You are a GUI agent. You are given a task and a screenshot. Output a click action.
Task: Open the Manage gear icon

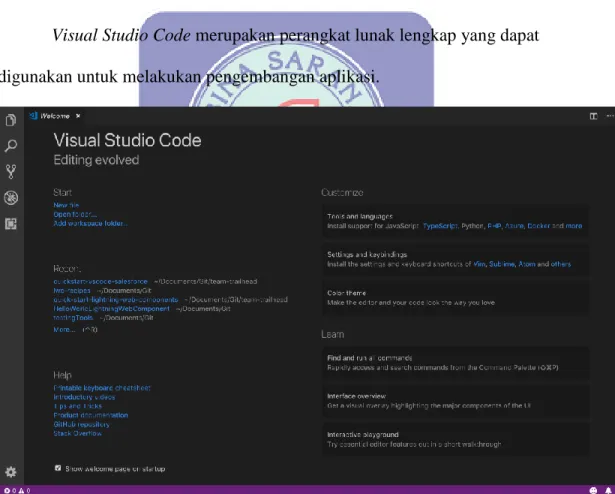[11, 472]
